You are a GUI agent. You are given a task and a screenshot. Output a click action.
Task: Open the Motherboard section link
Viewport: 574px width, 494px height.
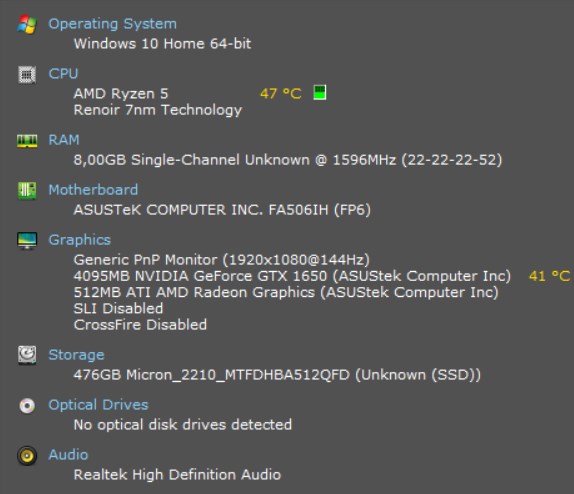pos(93,190)
